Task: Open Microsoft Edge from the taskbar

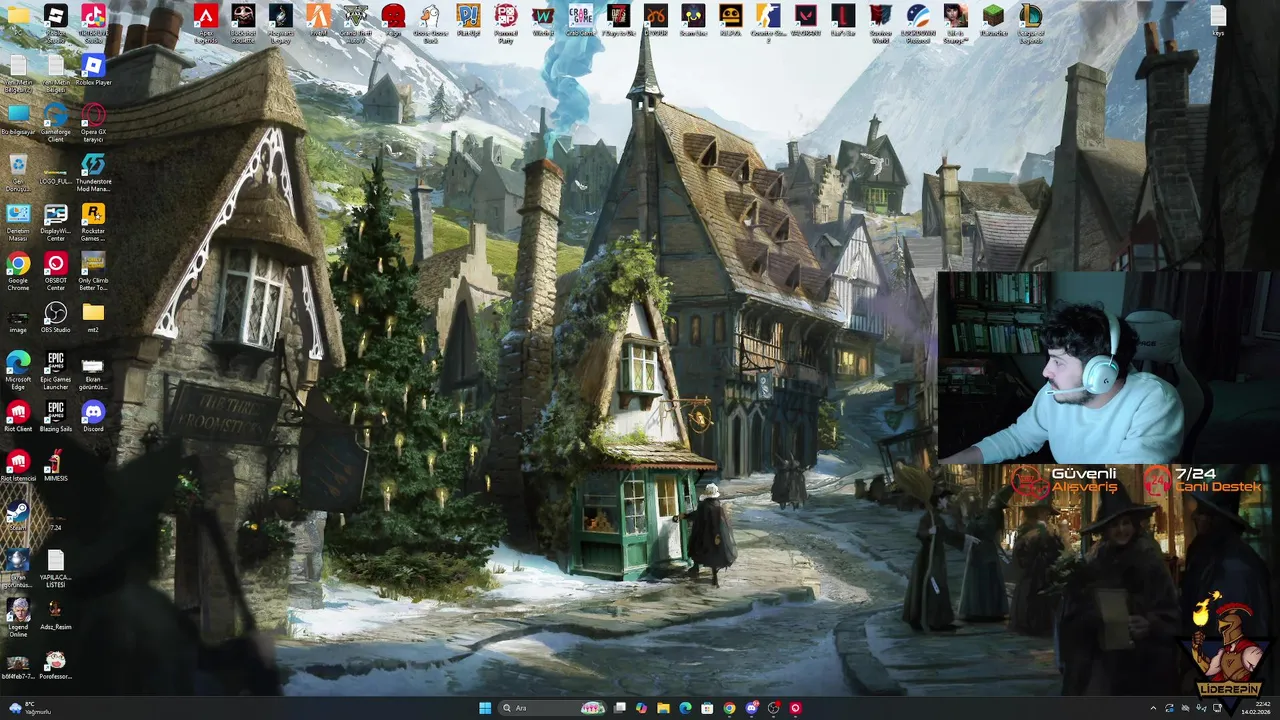Action: click(x=685, y=708)
